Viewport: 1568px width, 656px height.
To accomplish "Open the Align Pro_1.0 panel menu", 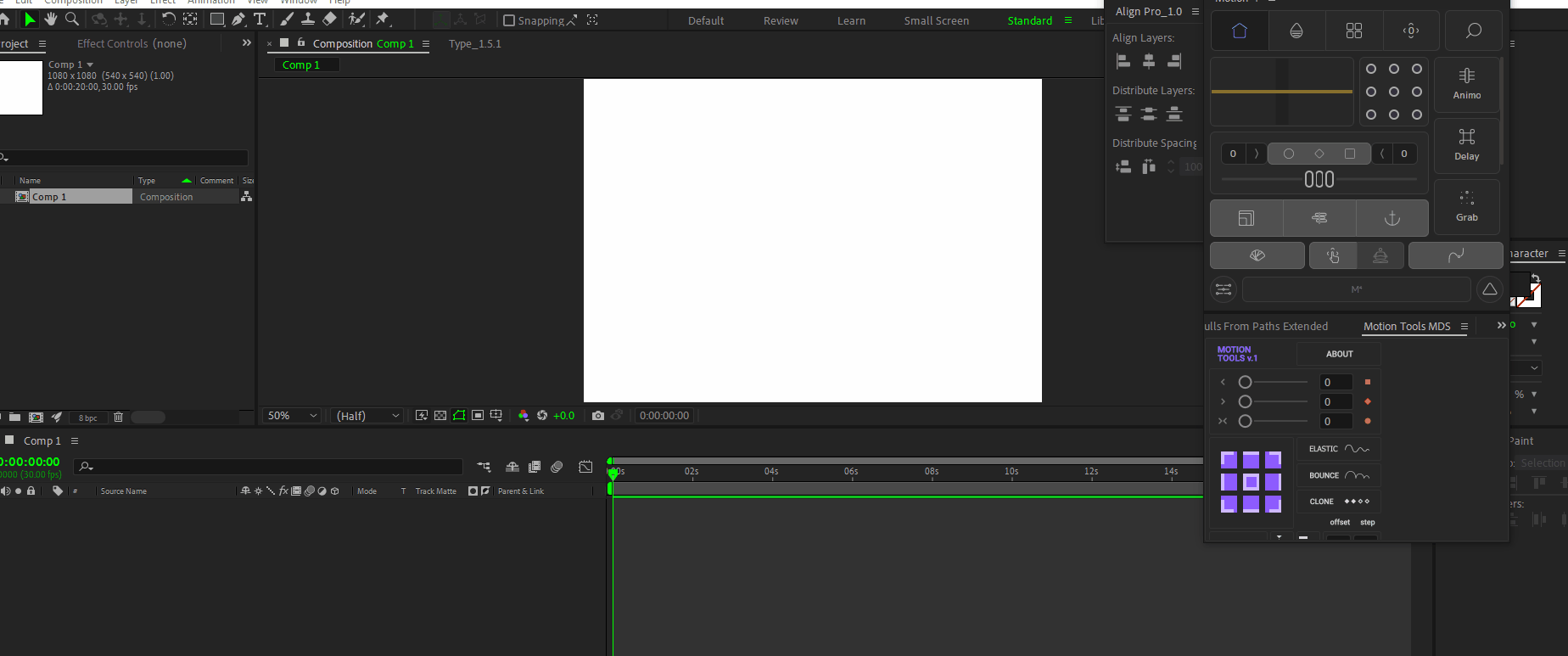I will click(x=1196, y=11).
